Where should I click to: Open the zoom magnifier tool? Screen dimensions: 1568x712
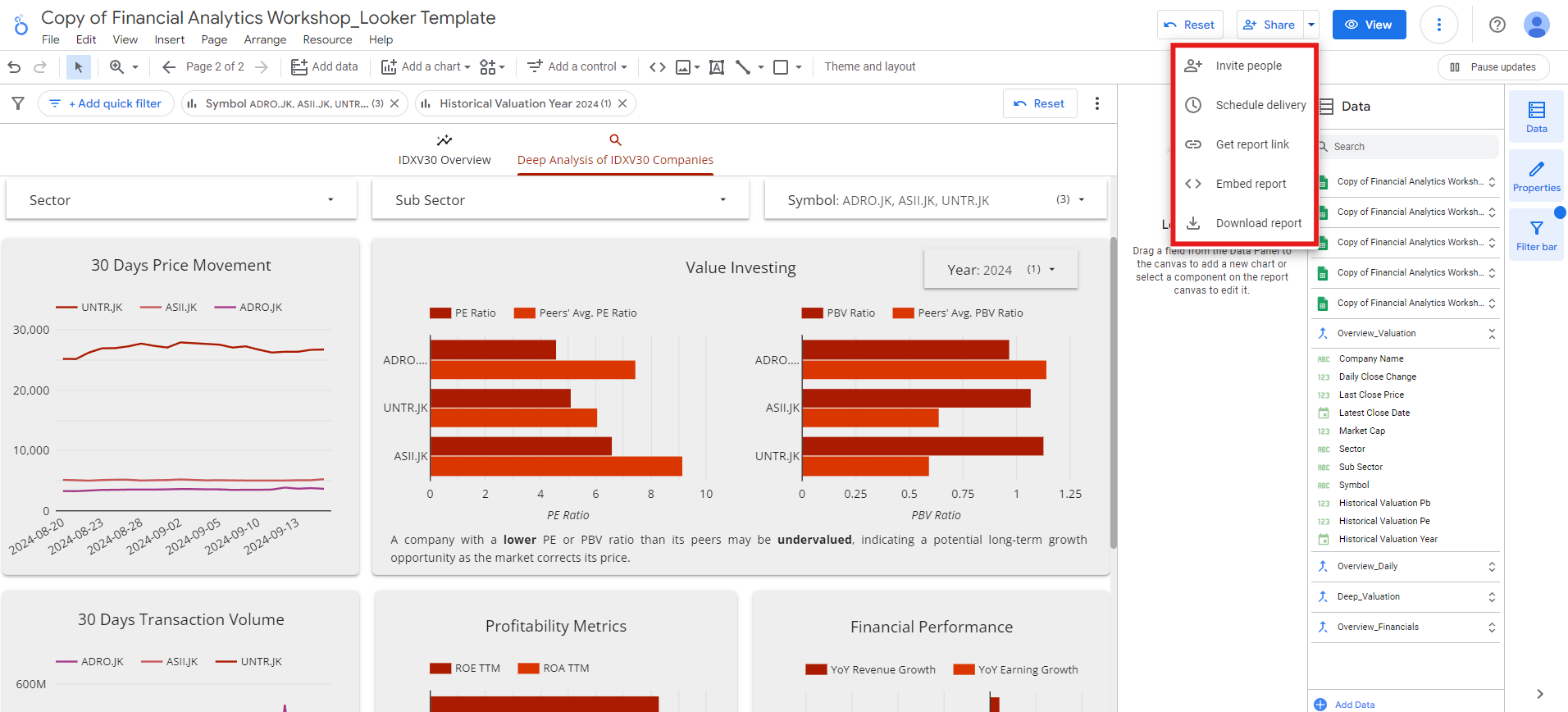point(117,67)
